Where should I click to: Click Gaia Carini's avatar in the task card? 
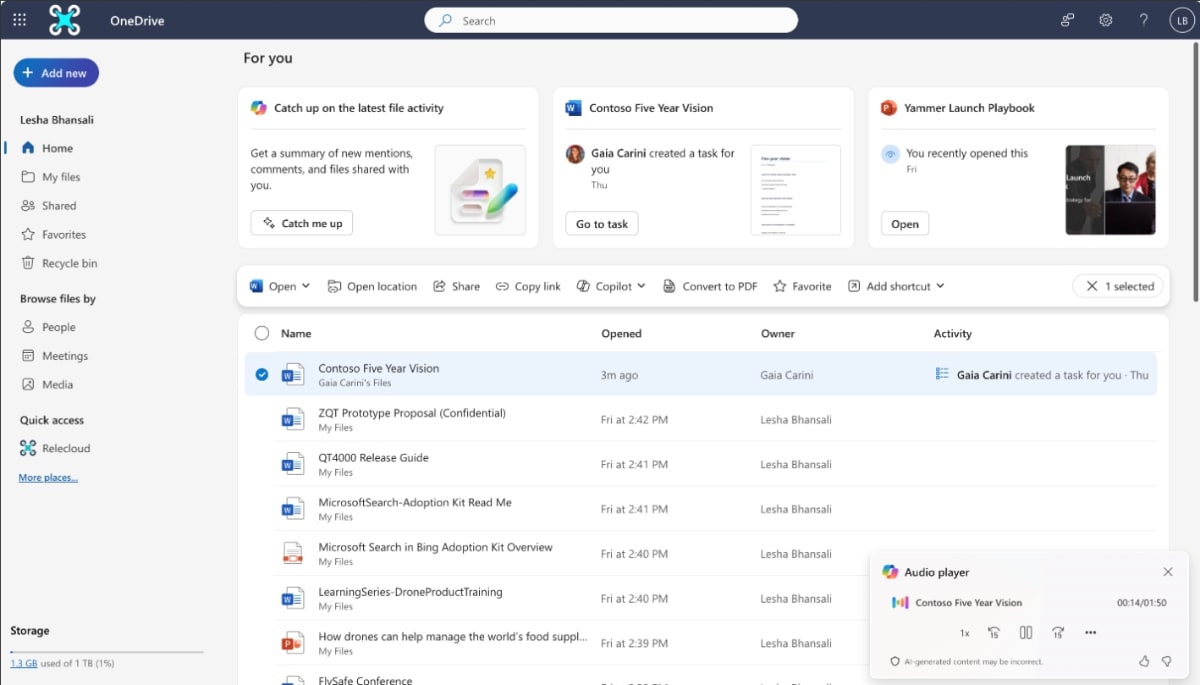(575, 154)
